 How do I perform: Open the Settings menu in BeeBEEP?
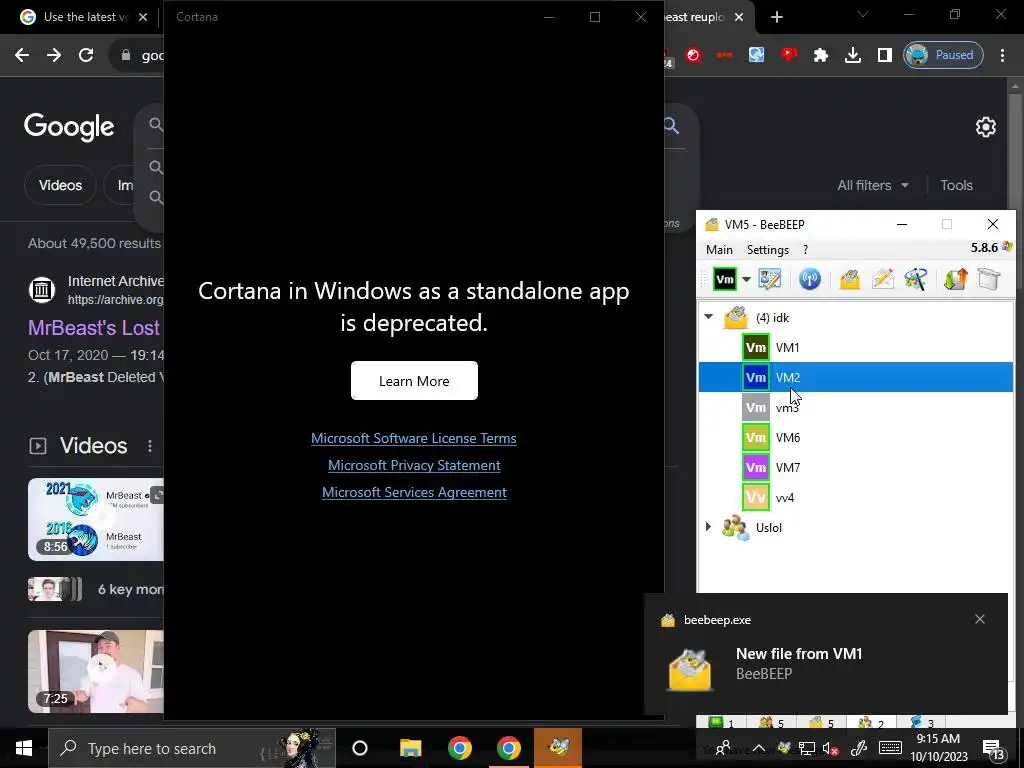[x=767, y=249]
